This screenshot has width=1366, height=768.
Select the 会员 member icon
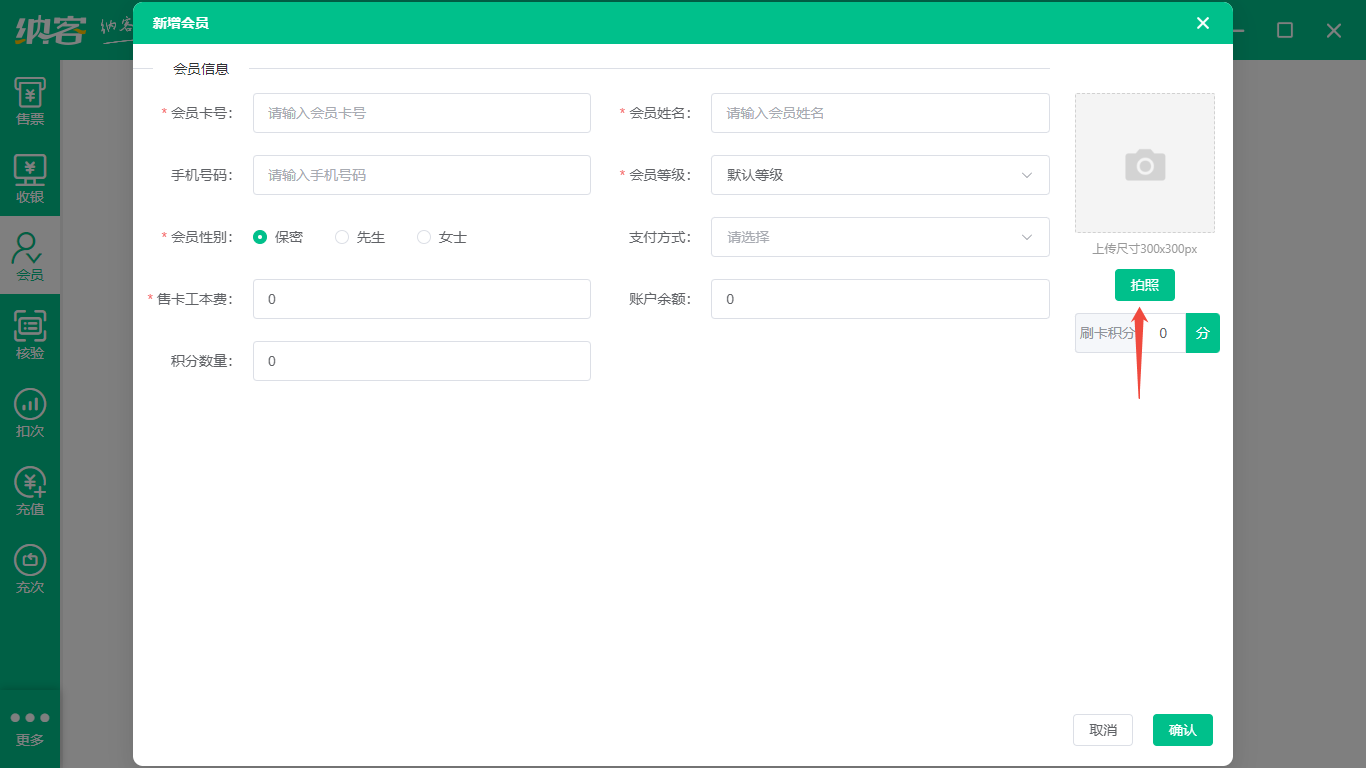[x=29, y=255]
